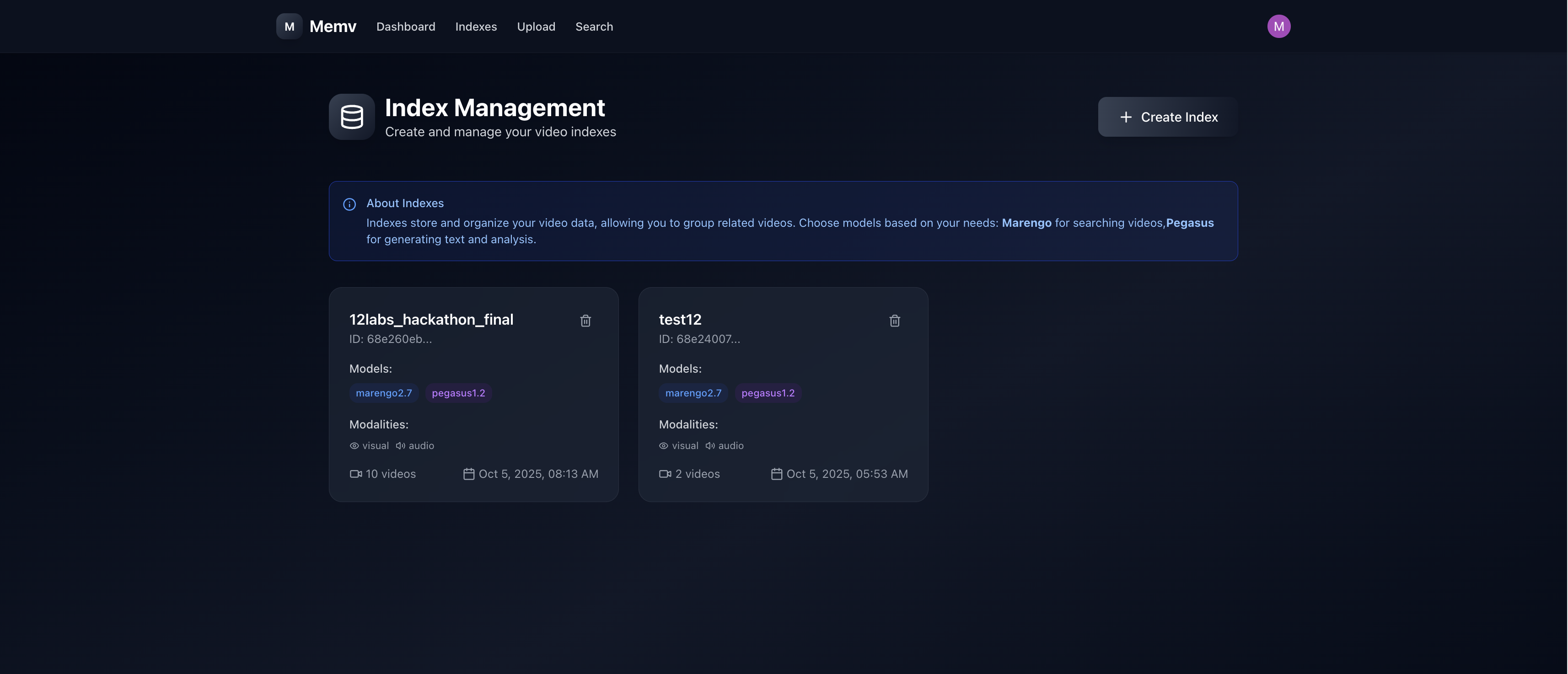Click the eye icon for visual on test12
This screenshot has width=1568, height=674.
coord(664,446)
